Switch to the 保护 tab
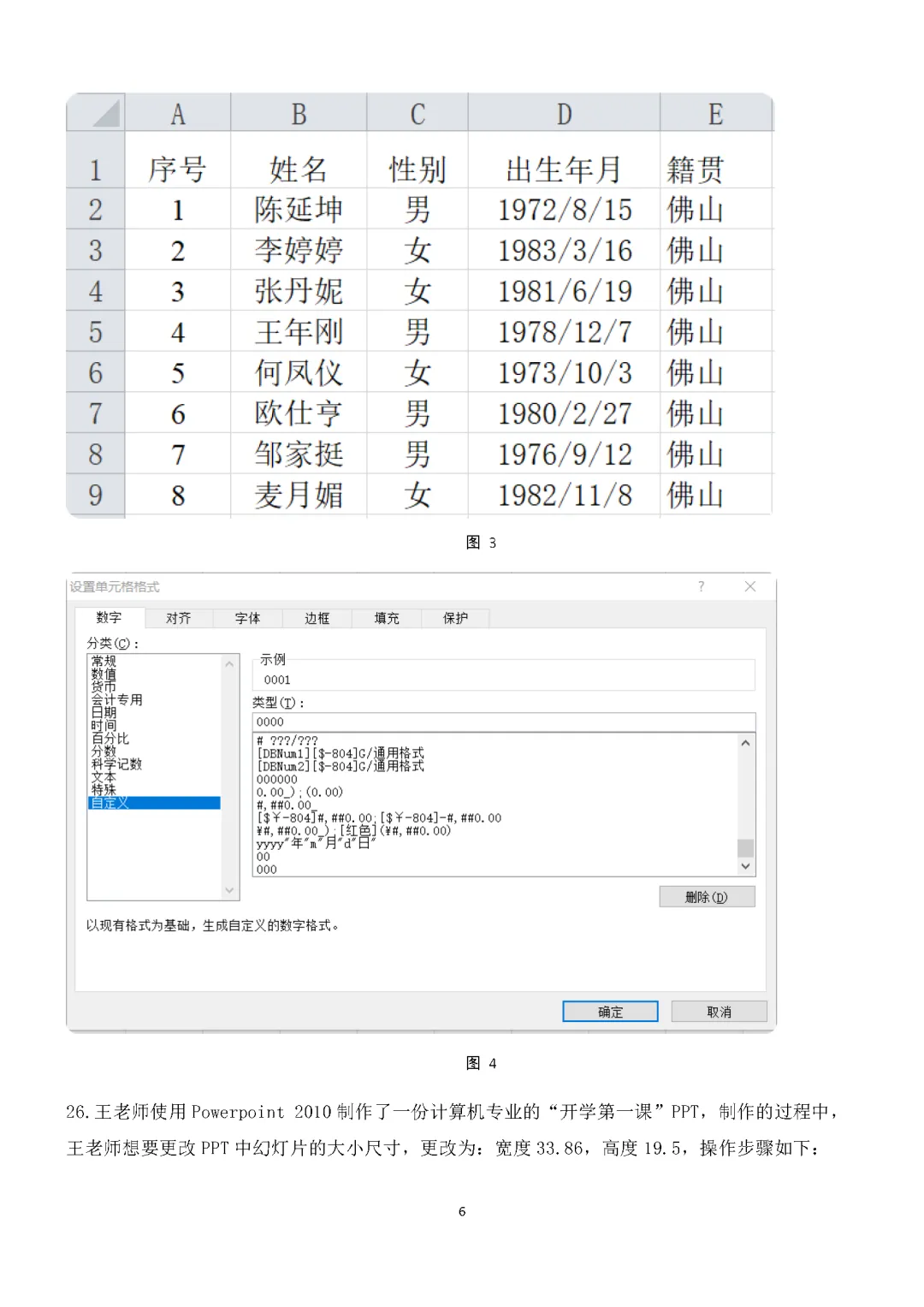 [x=455, y=618]
